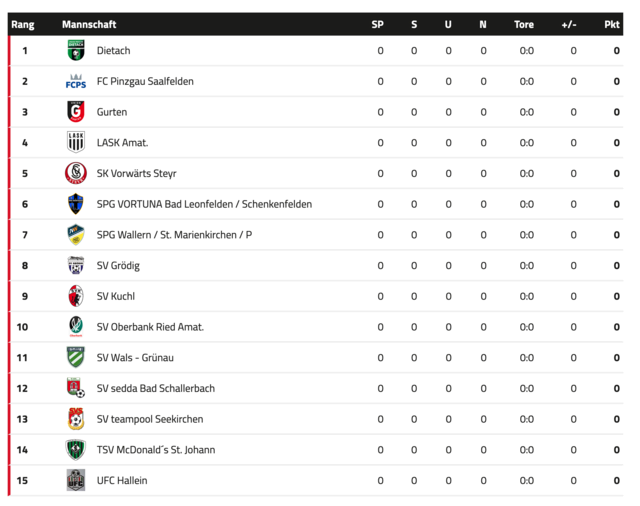Click the SP column header
Screen dimensions: 640x506
coord(378,24)
